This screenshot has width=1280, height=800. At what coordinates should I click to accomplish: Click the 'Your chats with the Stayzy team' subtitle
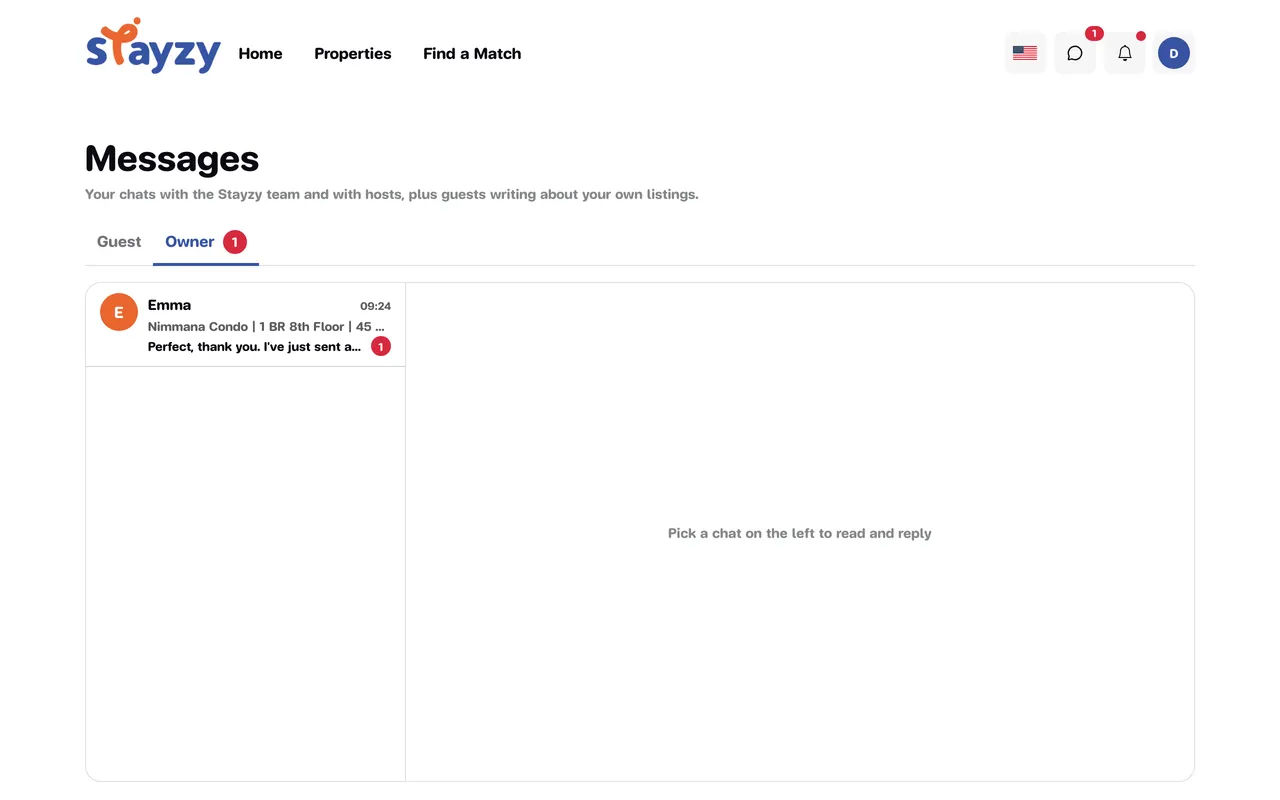[392, 194]
